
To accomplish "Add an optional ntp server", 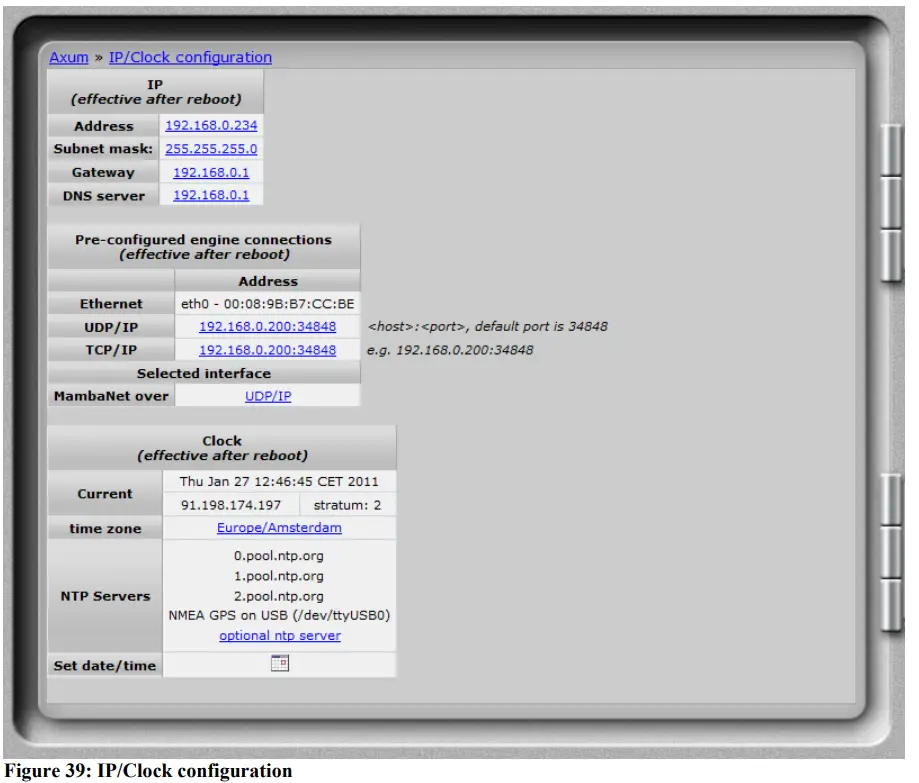I will [x=280, y=635].
